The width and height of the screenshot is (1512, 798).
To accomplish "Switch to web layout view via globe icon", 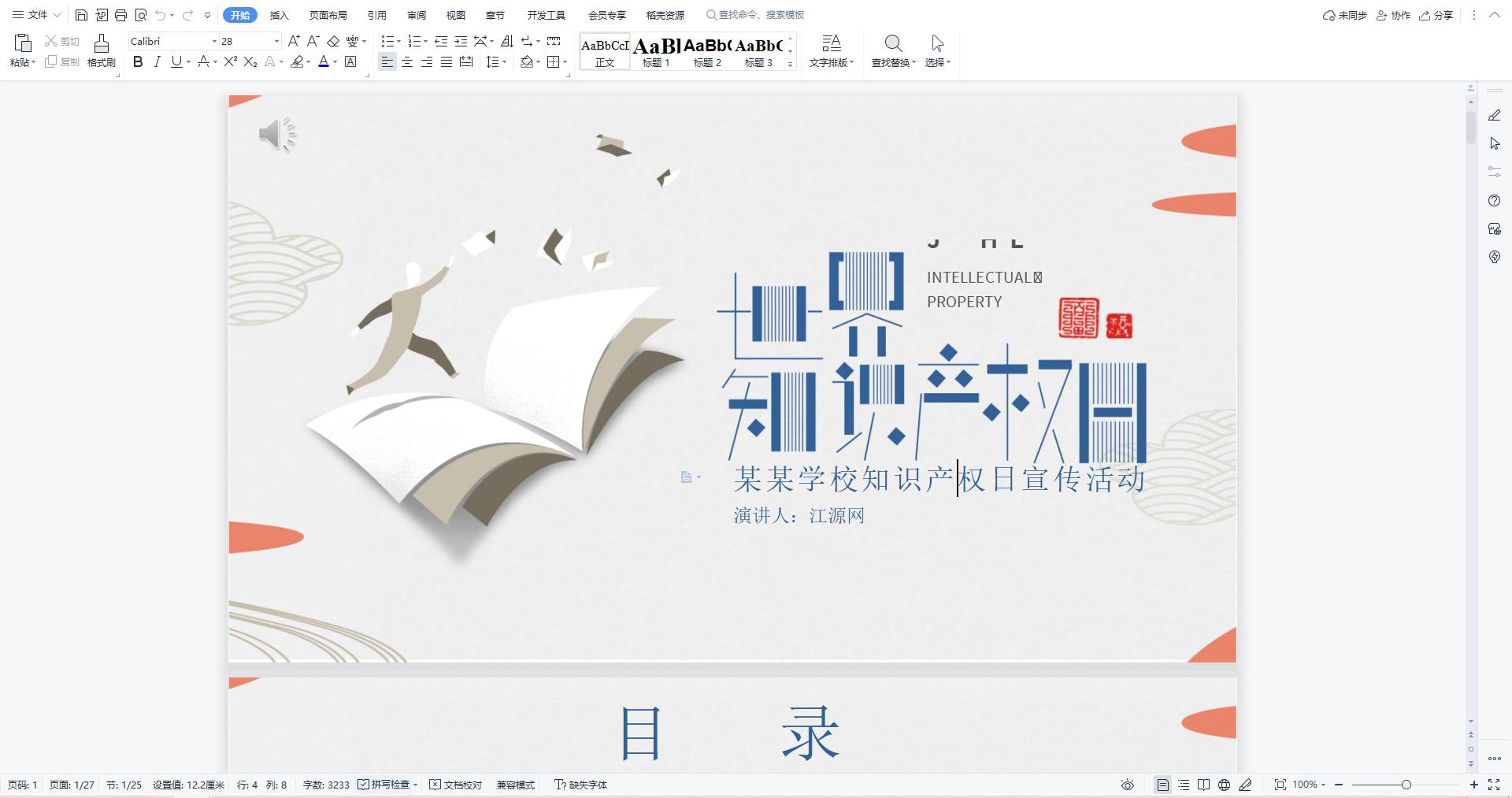I will pos(1223,785).
